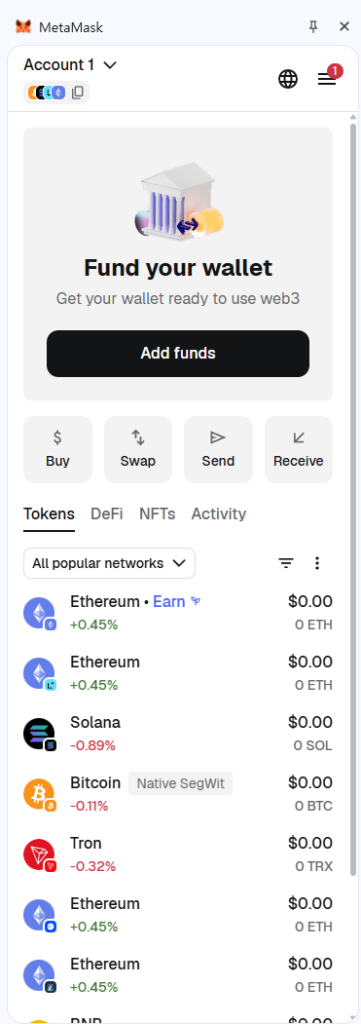Viewport: 361px width, 1024px height.
Task: Click the Receive button
Action: point(298,449)
